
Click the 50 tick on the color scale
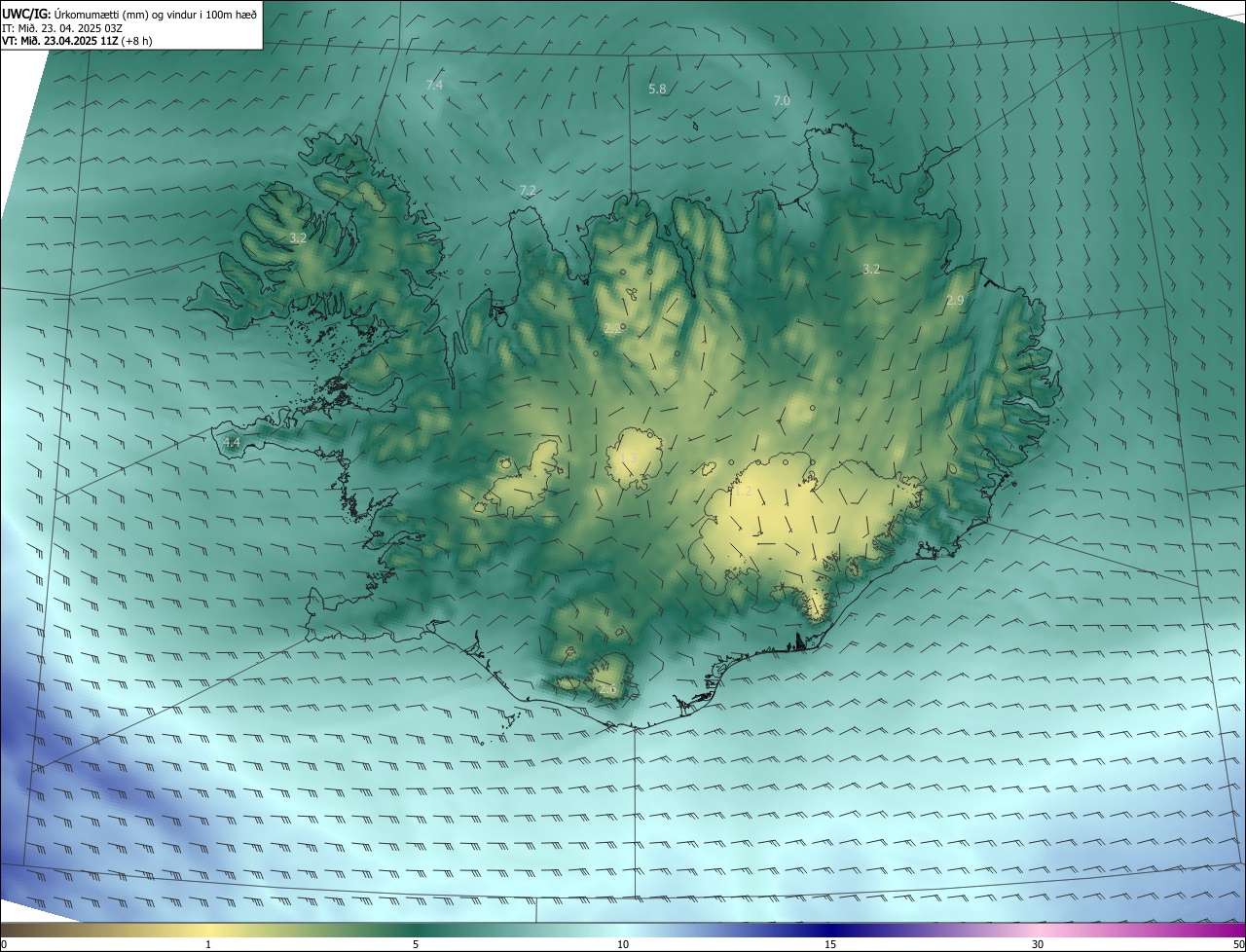click(1238, 945)
